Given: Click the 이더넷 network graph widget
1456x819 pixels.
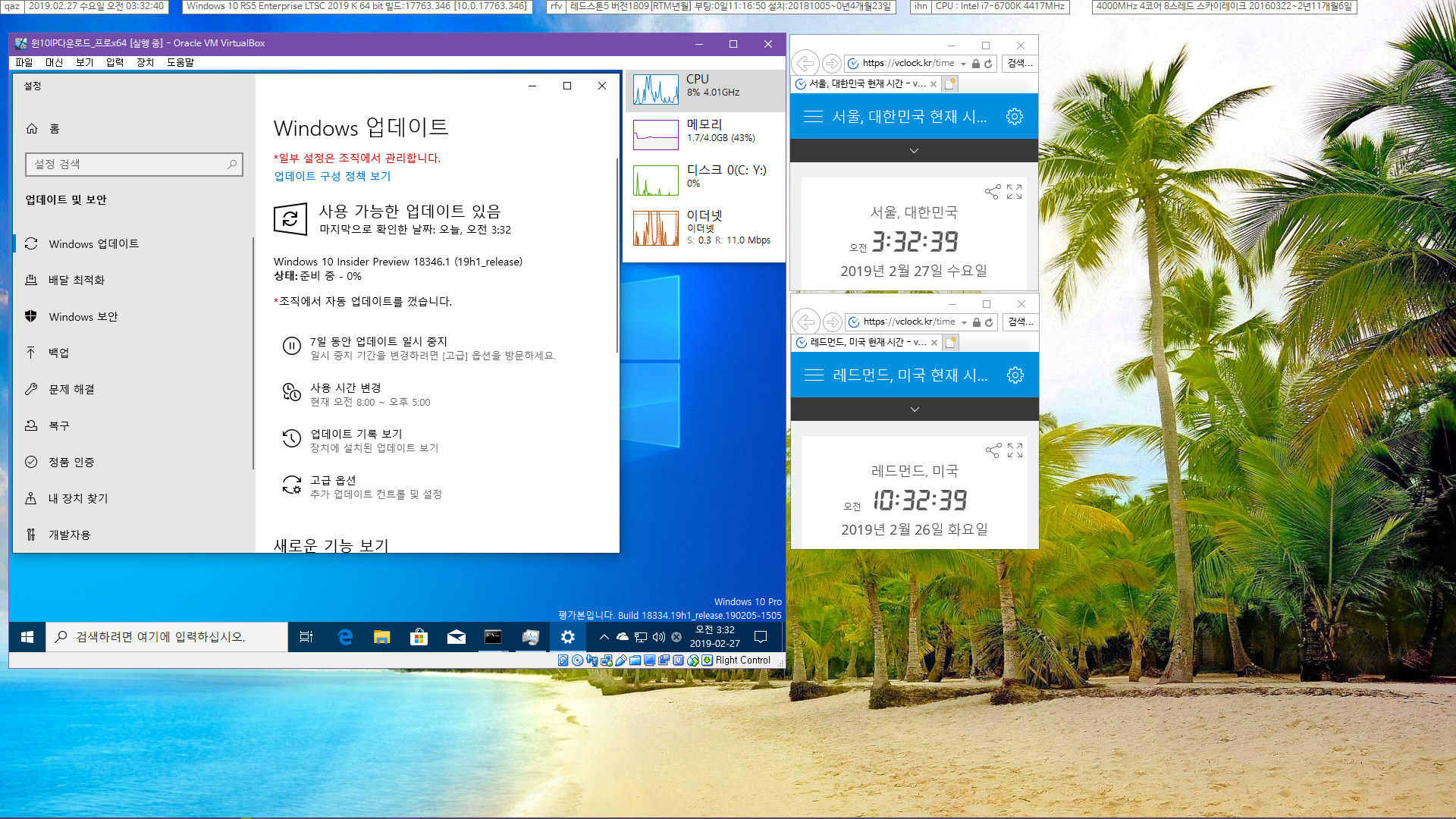Looking at the screenshot, I should point(656,227).
